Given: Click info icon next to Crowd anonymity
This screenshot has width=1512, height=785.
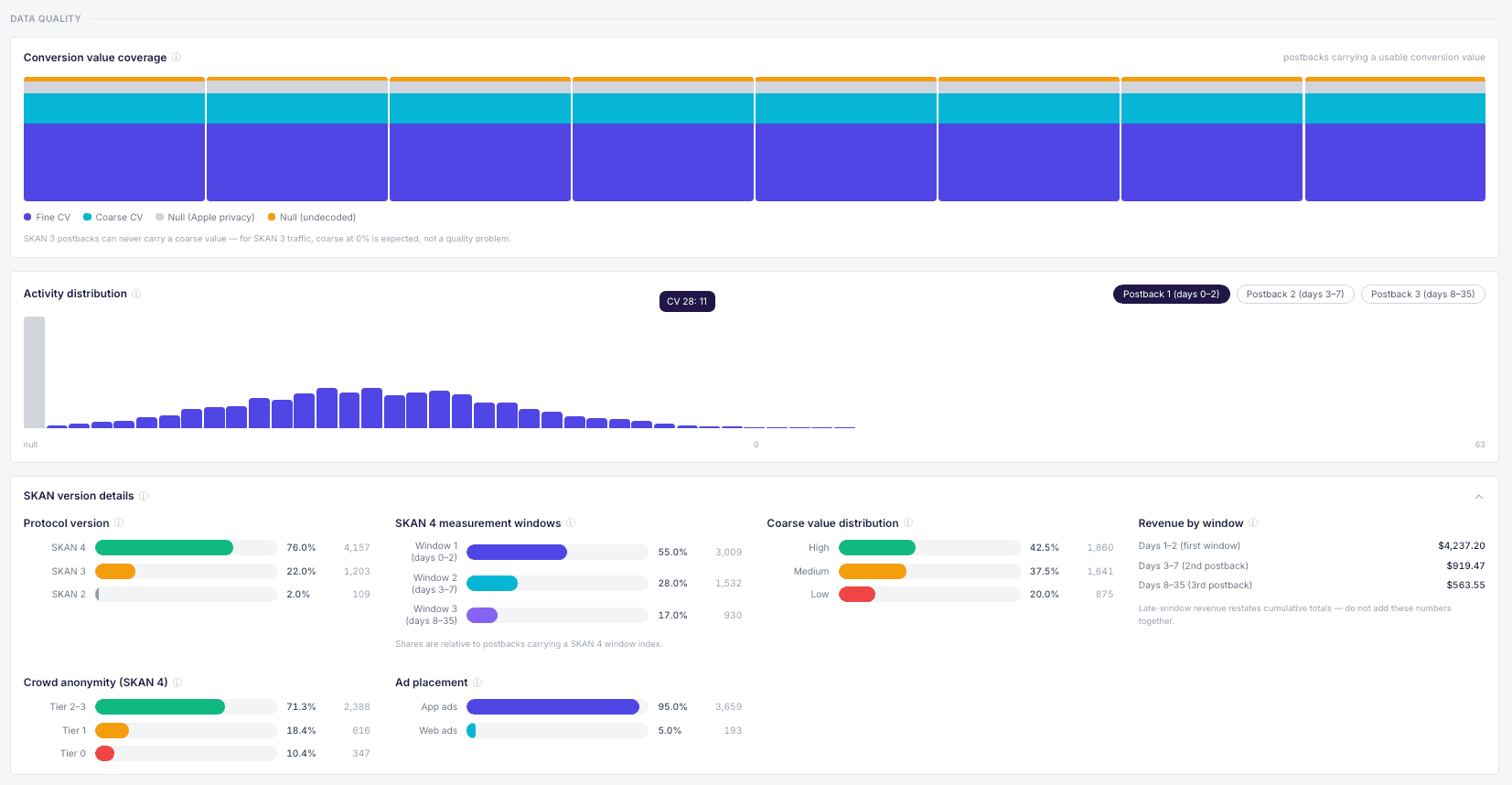Looking at the screenshot, I should (177, 683).
